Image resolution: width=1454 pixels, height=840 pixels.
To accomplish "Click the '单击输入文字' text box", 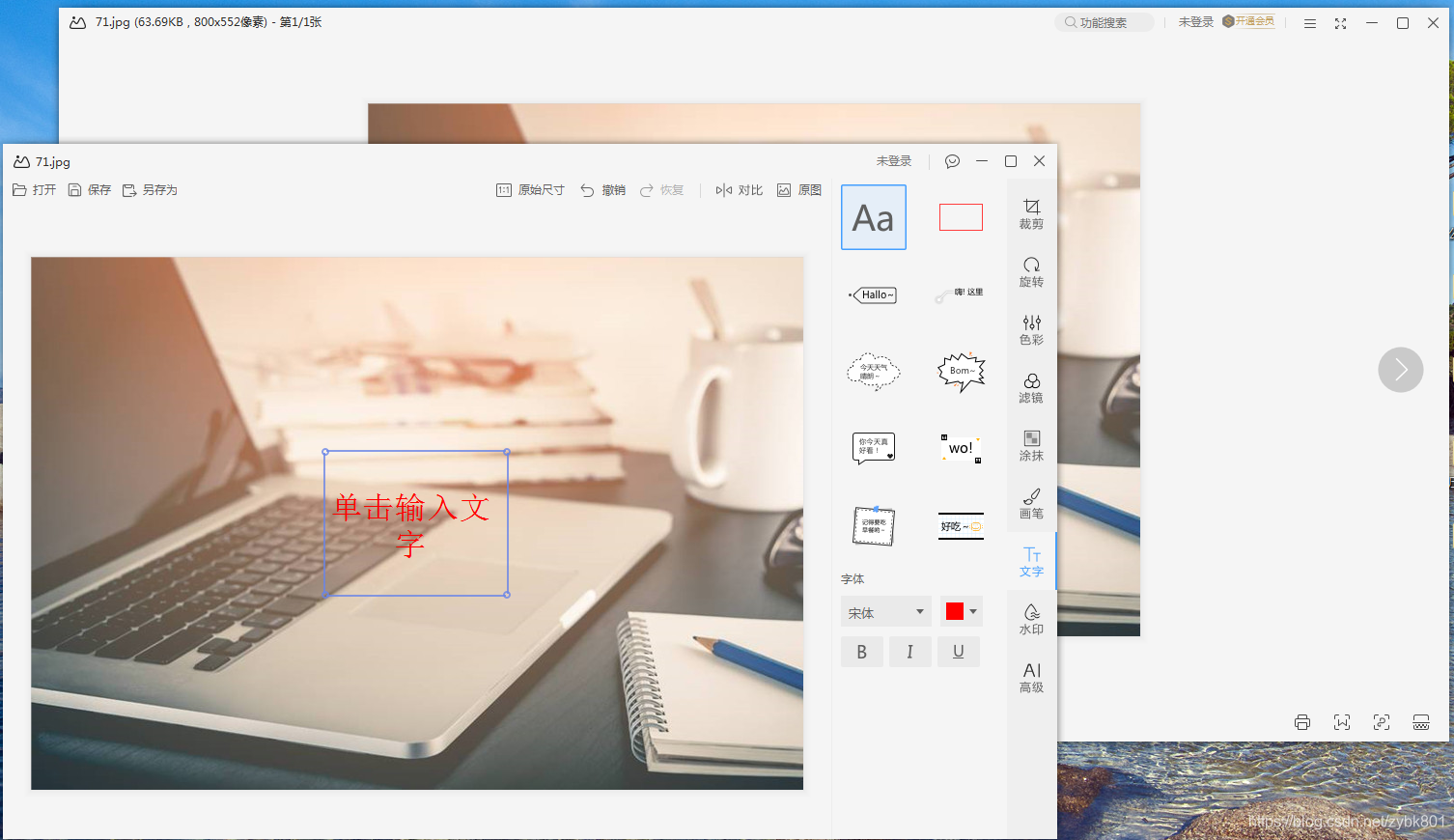I will (x=416, y=523).
